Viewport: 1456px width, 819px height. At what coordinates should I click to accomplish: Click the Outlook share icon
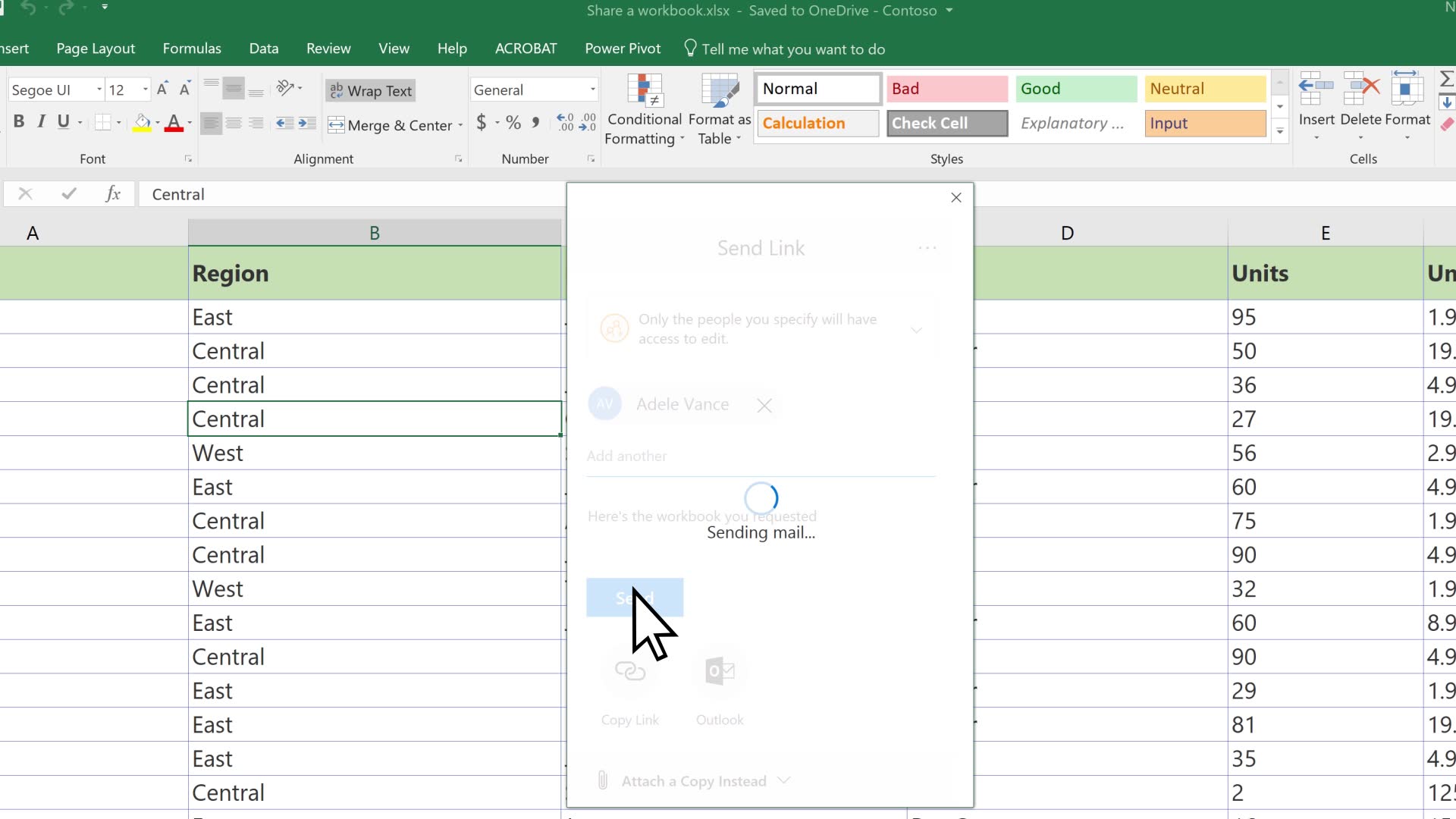point(718,670)
